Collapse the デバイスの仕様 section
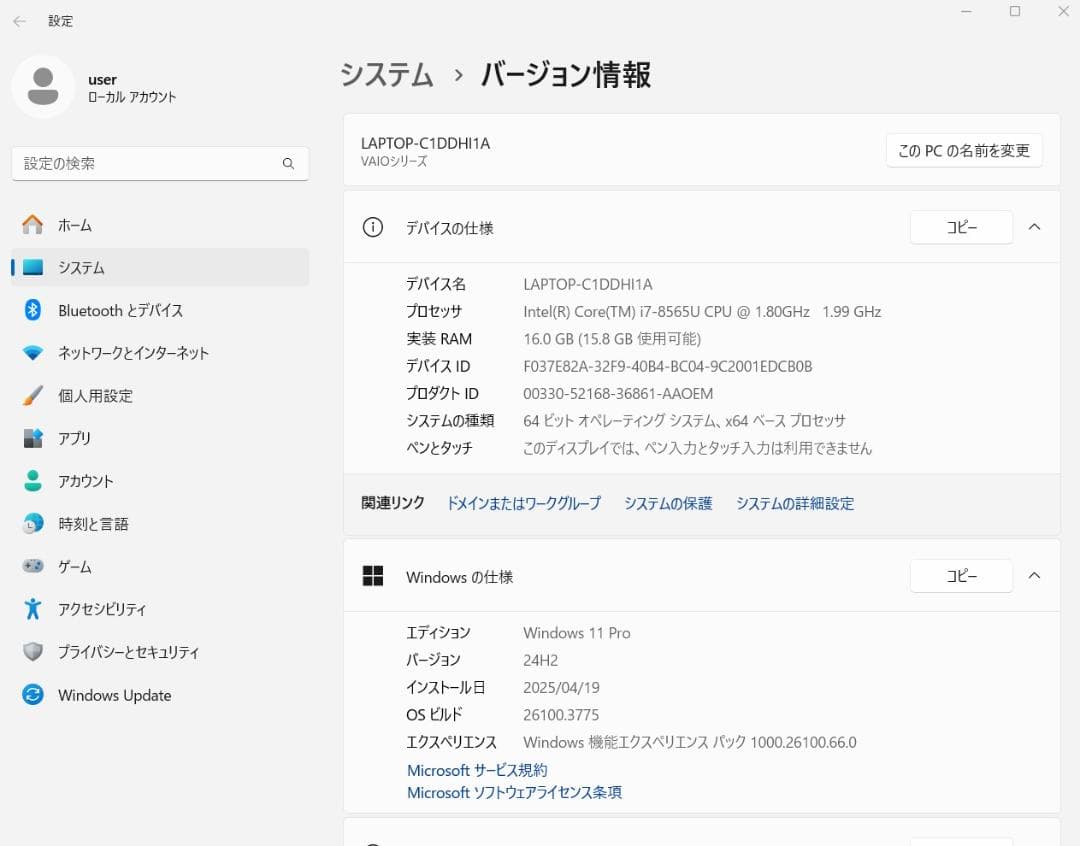Image resolution: width=1080 pixels, height=846 pixels. pyautogui.click(x=1035, y=227)
